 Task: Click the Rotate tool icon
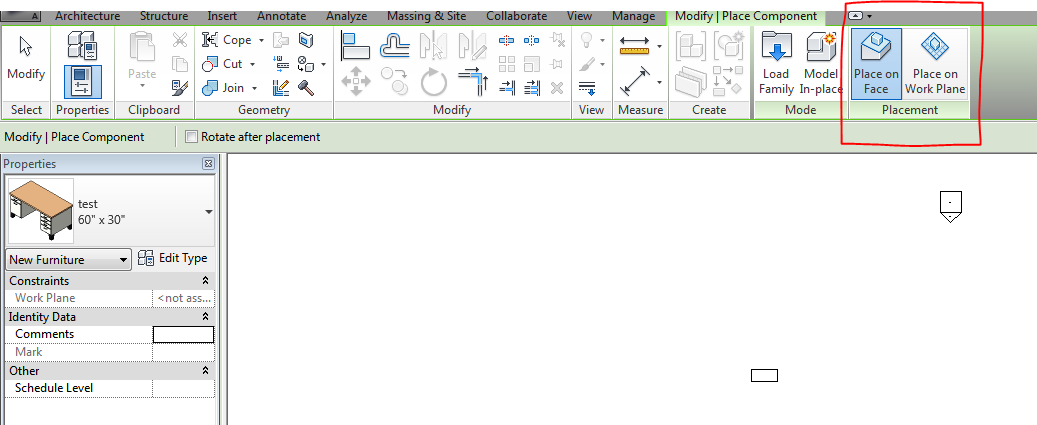click(x=433, y=83)
